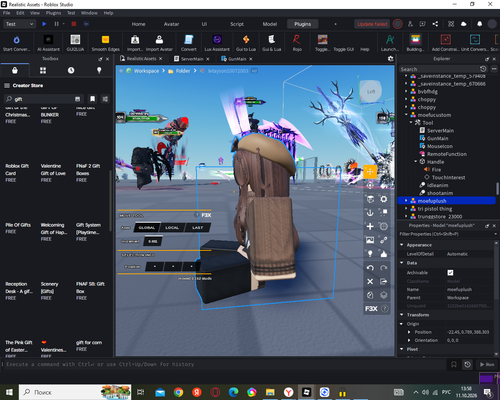Click the F3X redo arrow
Image resolution: width=500 pixels, height=400 pixels.
point(384,268)
